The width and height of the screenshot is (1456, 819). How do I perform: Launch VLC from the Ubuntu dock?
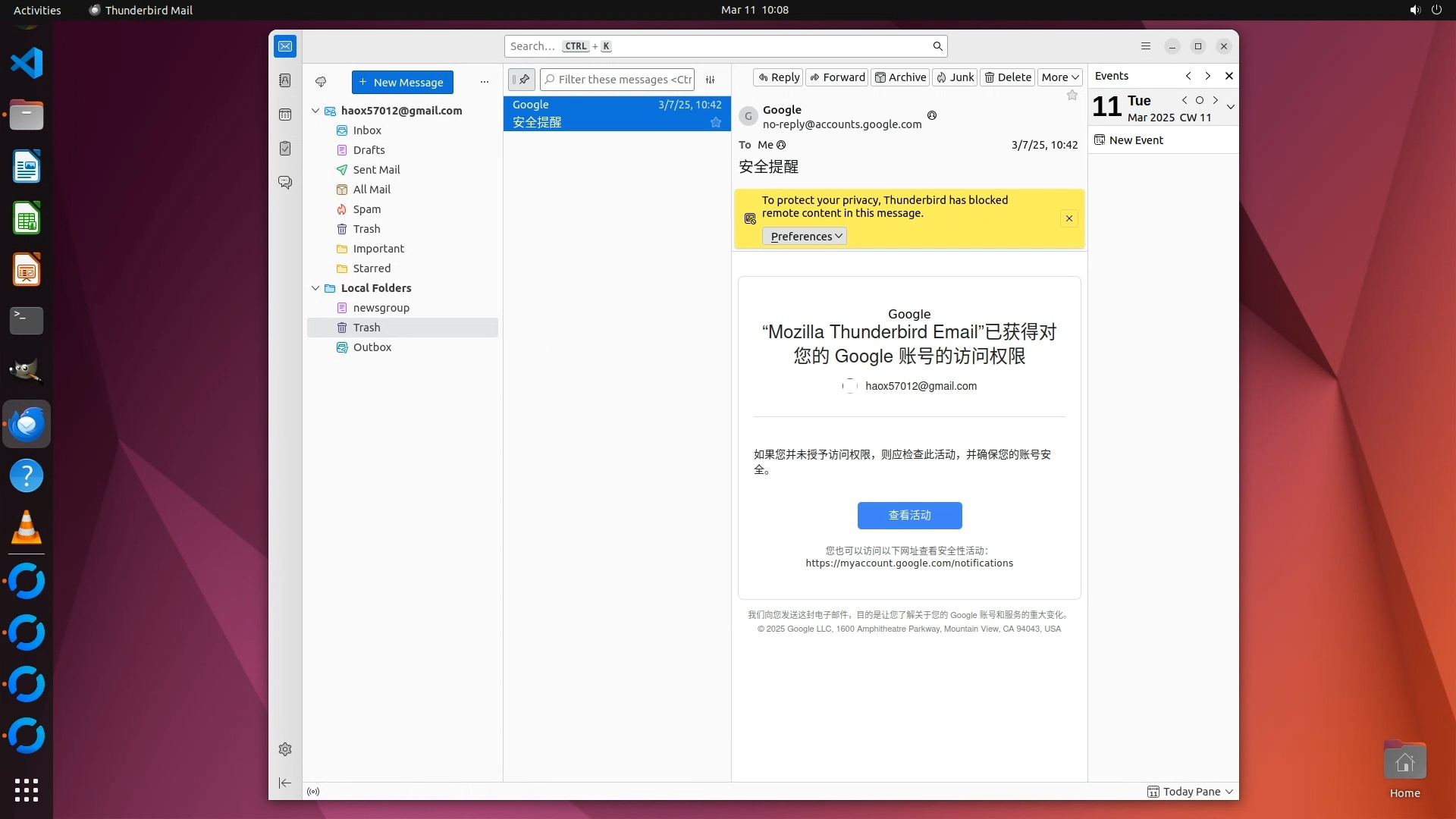point(27,528)
